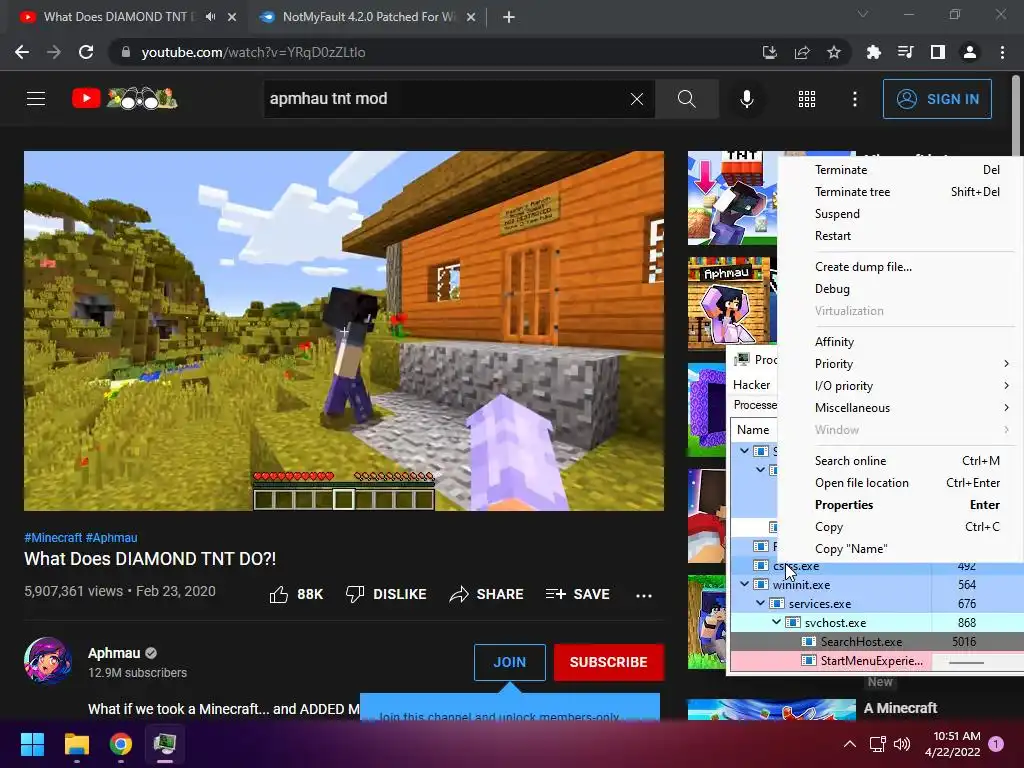Screen dimensions: 1024x768
Task: Open a new browser tab with plus
Action: pyautogui.click(x=509, y=17)
